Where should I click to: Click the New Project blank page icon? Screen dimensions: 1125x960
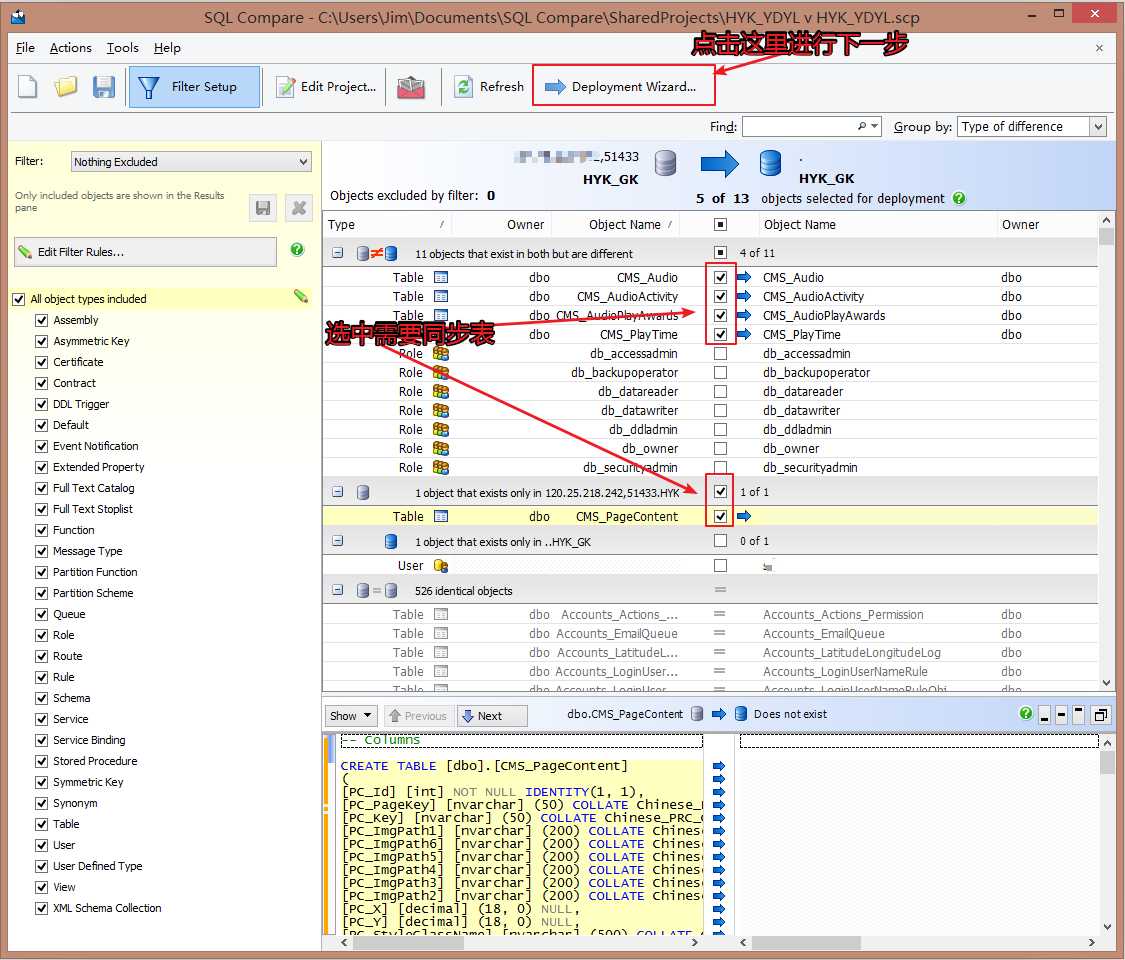tap(28, 87)
